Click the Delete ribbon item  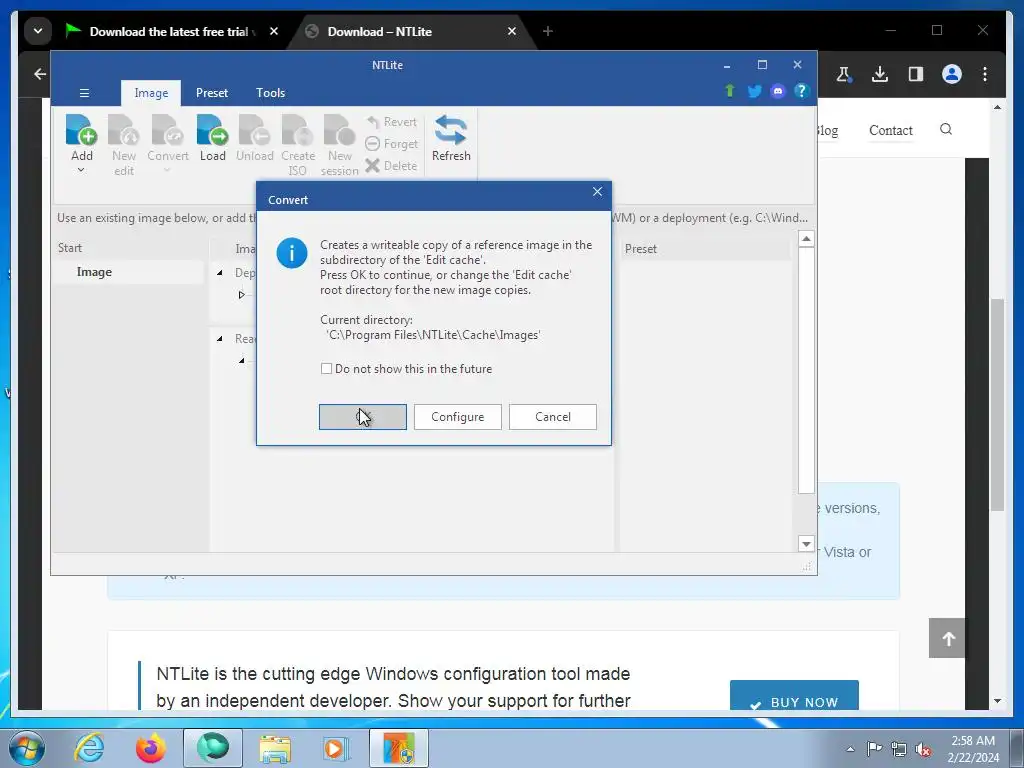391,166
